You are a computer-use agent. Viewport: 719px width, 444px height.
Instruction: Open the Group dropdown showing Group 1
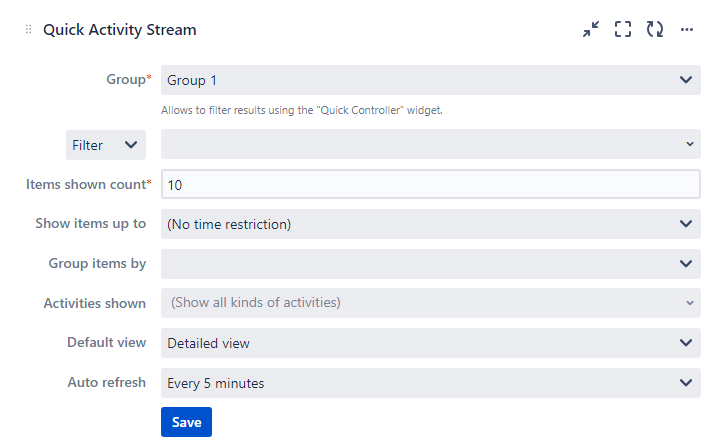point(430,80)
